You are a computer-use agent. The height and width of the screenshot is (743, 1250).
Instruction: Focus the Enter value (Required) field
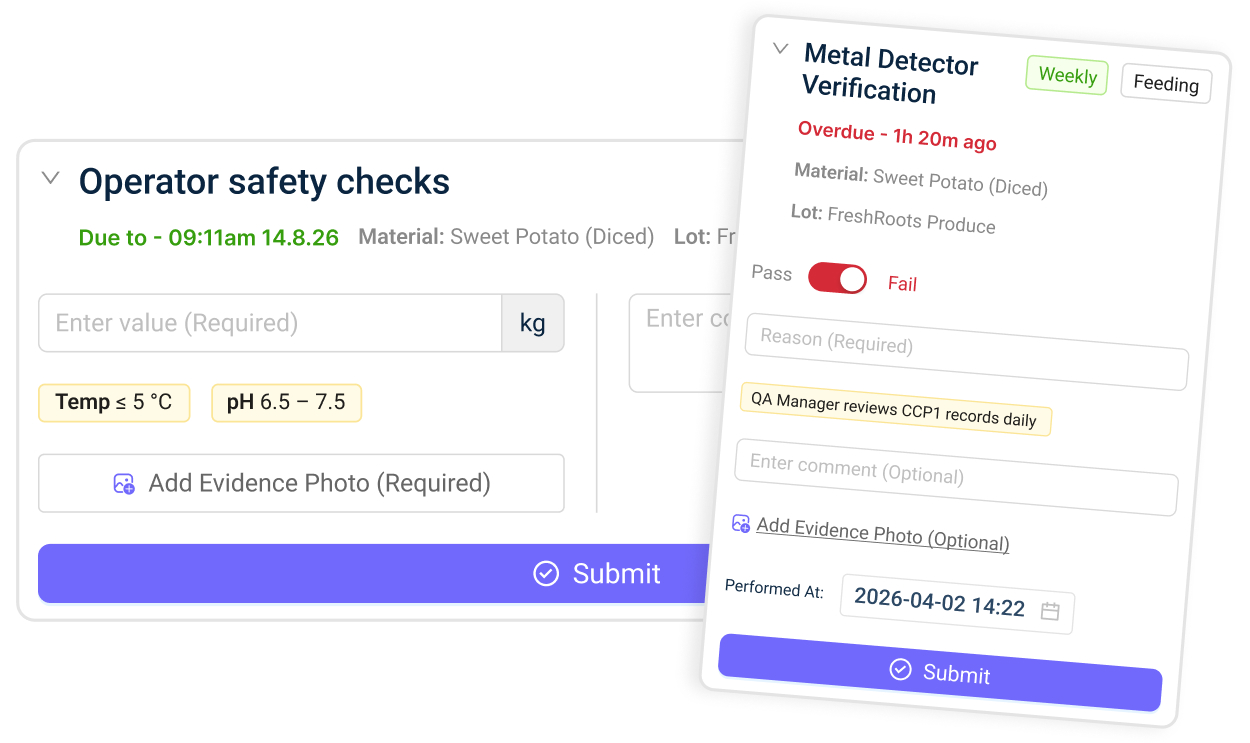point(270,323)
